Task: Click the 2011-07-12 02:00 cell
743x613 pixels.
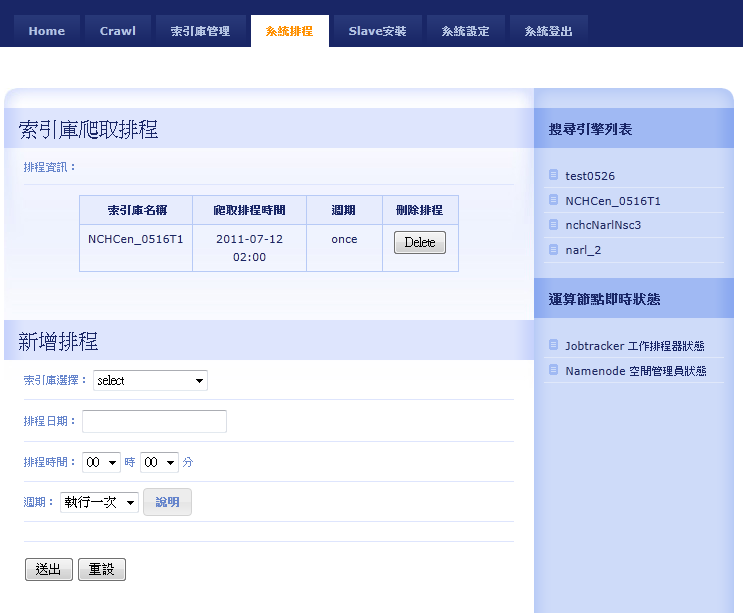Action: [x=250, y=248]
